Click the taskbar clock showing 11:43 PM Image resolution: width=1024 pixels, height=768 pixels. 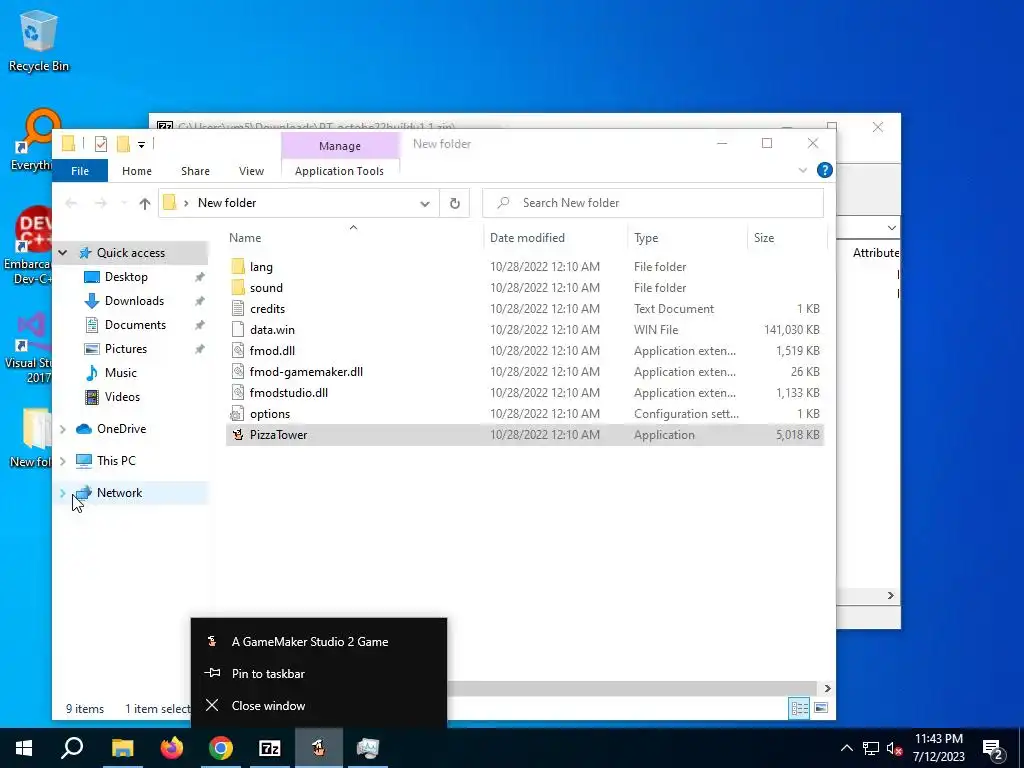click(x=938, y=748)
